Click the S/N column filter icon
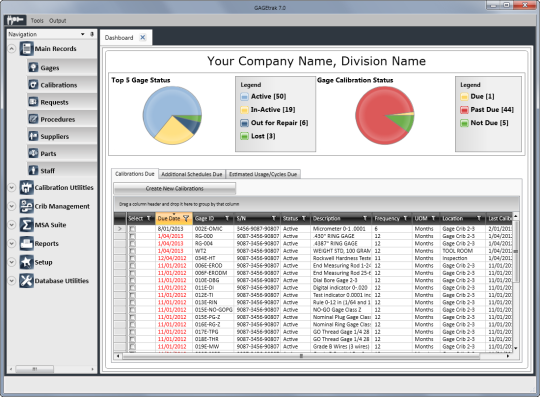 [x=274, y=218]
